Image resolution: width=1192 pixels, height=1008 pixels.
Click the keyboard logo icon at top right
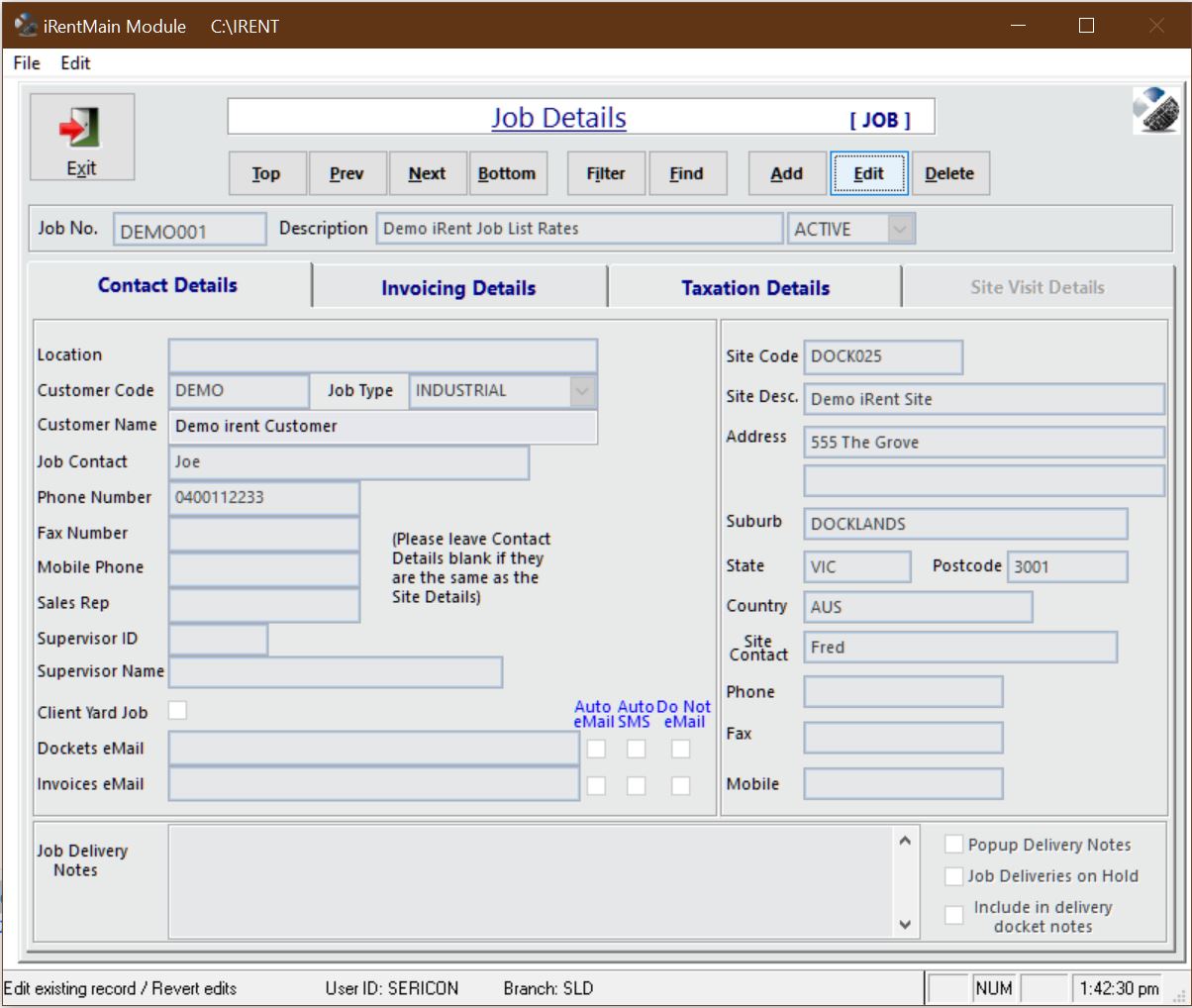(x=1155, y=110)
